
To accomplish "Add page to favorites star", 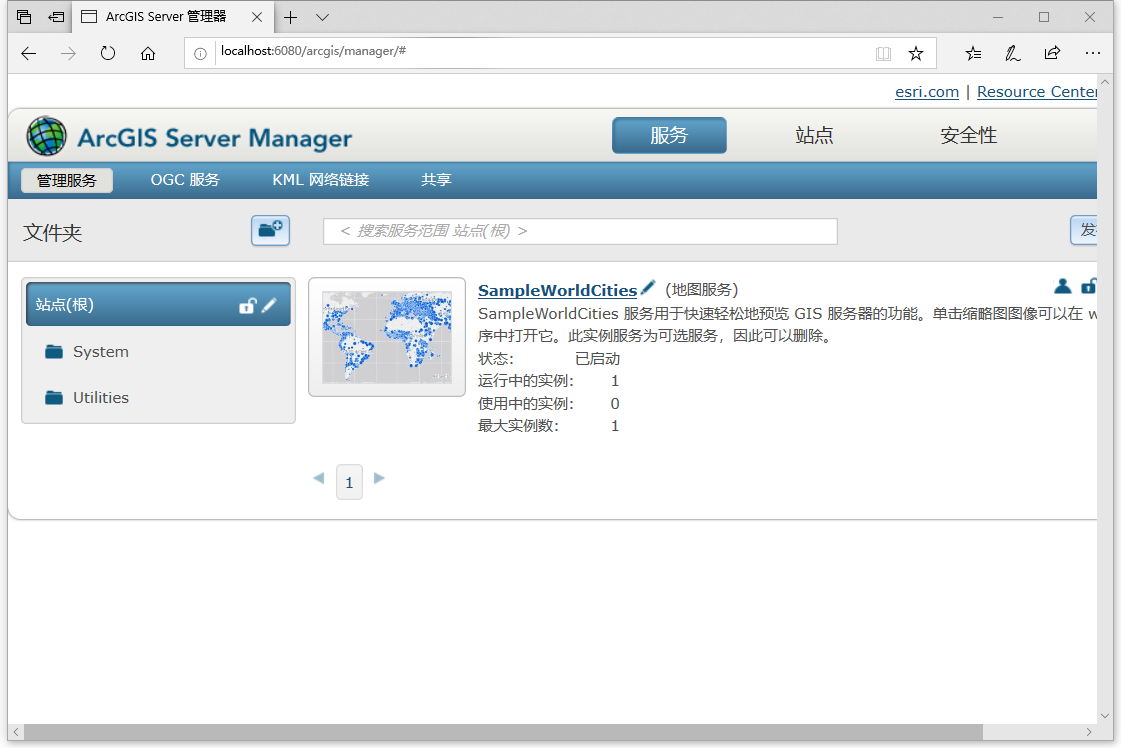I will (916, 54).
